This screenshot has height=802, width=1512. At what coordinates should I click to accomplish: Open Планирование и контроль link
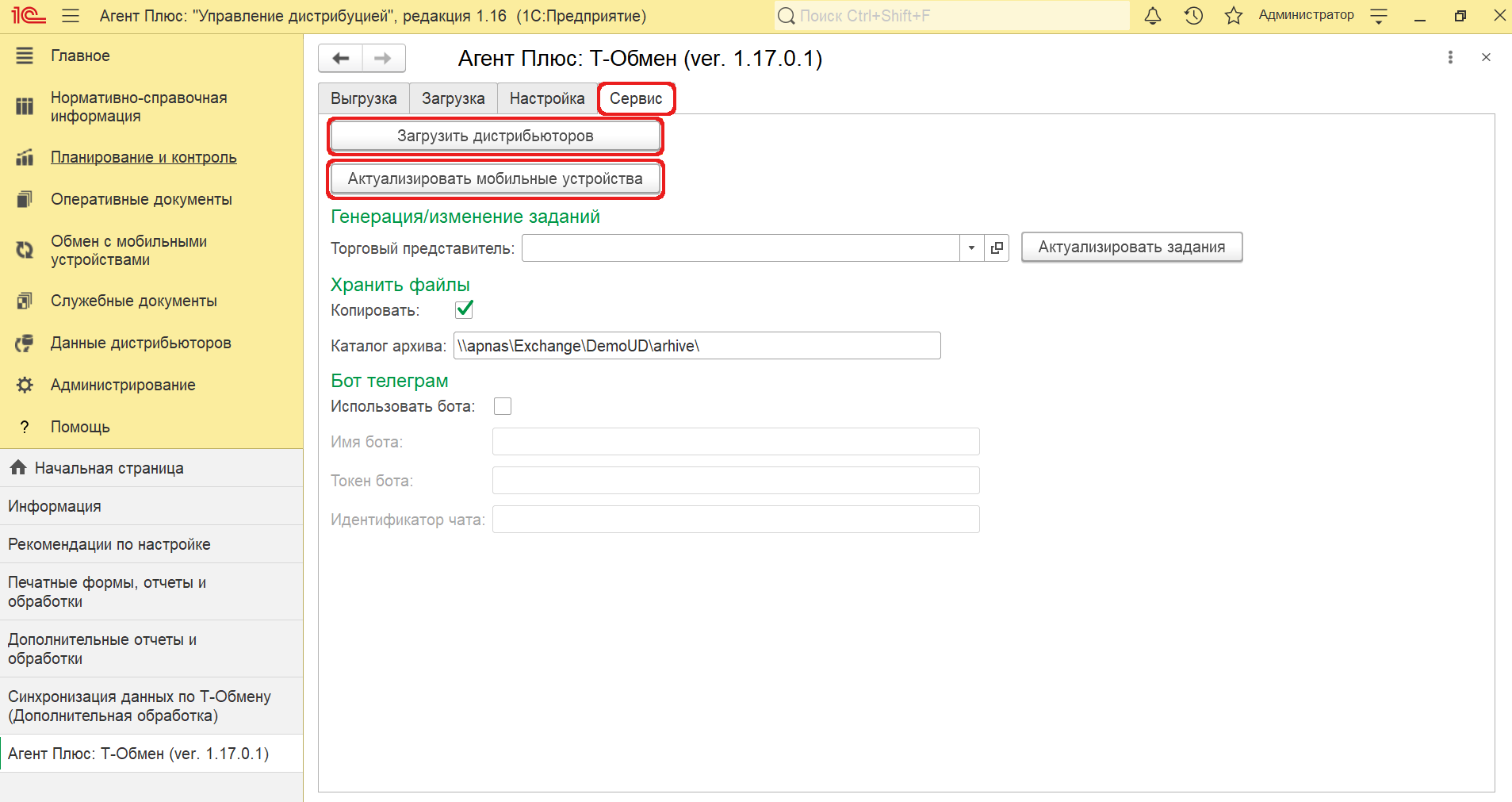click(144, 157)
